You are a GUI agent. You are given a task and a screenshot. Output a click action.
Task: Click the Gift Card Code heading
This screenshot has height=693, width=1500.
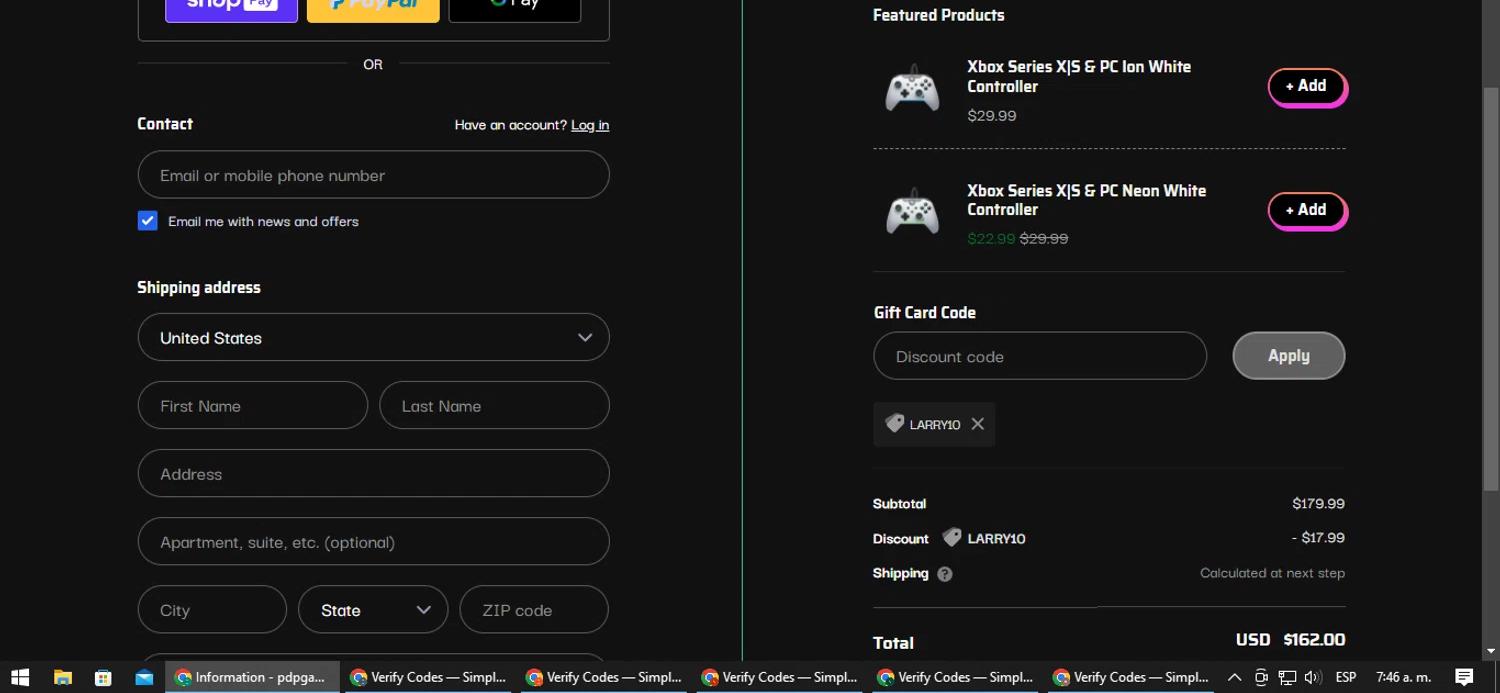[x=924, y=312]
